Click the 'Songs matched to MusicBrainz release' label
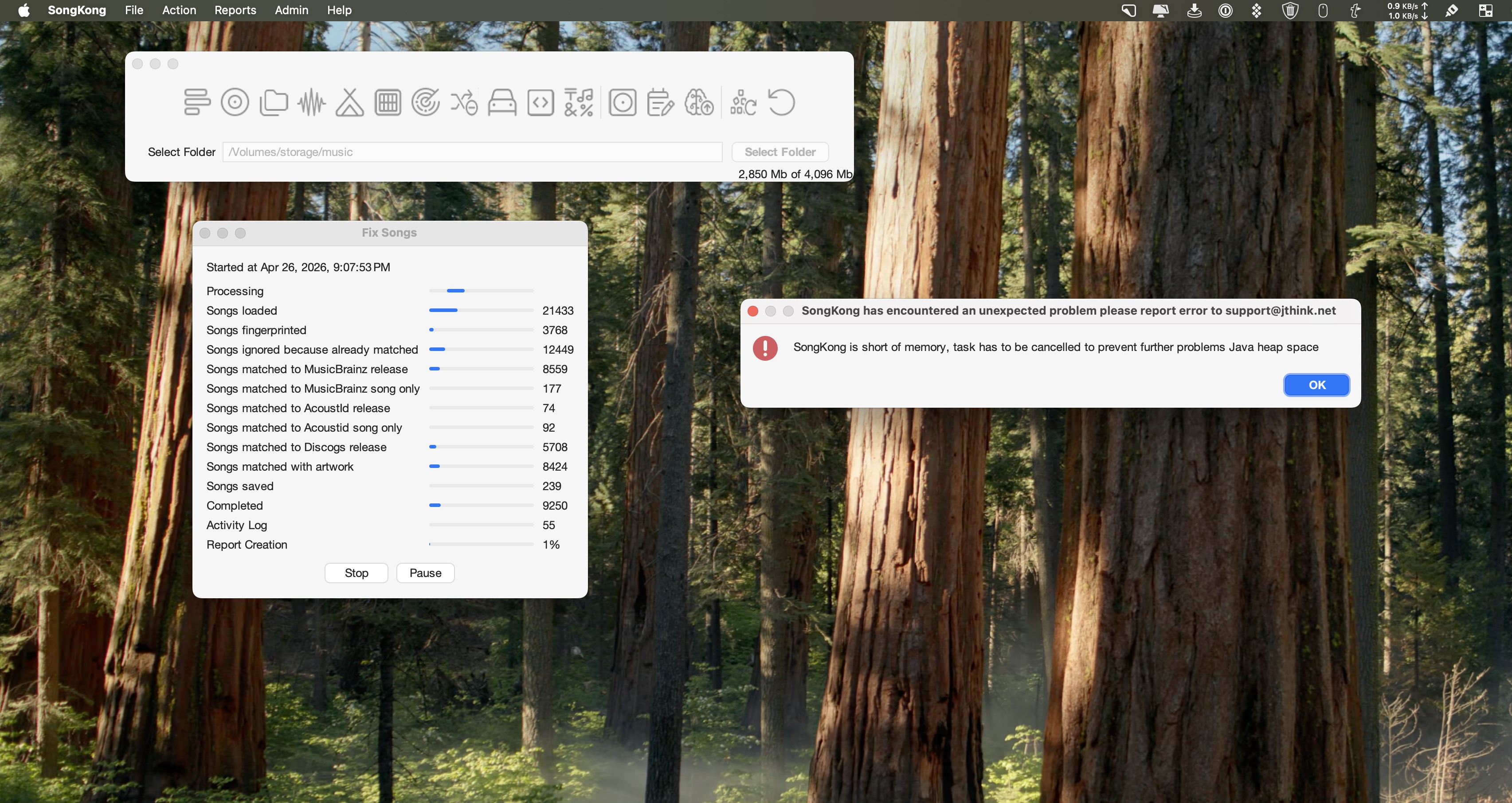This screenshot has width=1512, height=803. [x=307, y=370]
